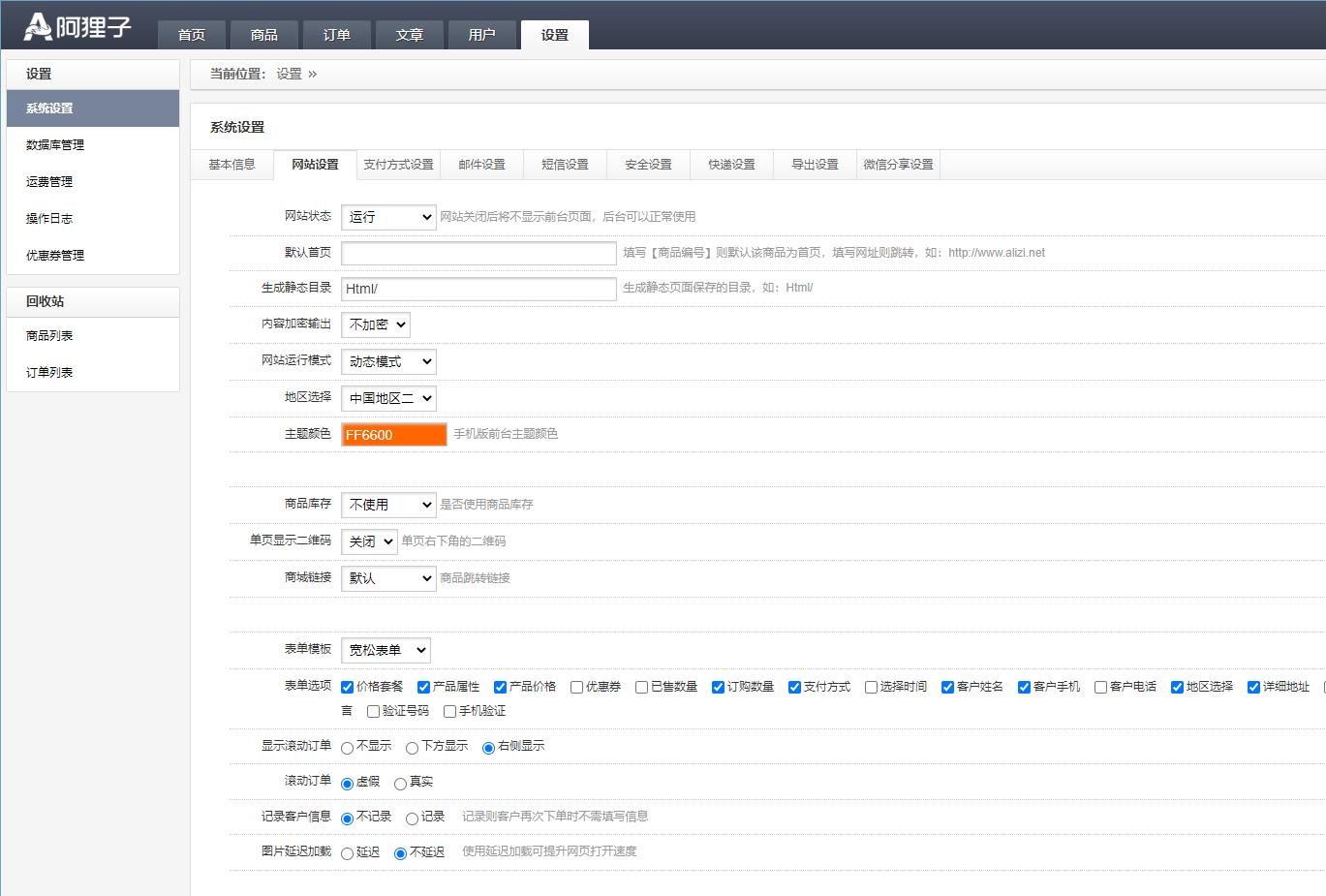Select 记录 for customer info

pyautogui.click(x=412, y=819)
